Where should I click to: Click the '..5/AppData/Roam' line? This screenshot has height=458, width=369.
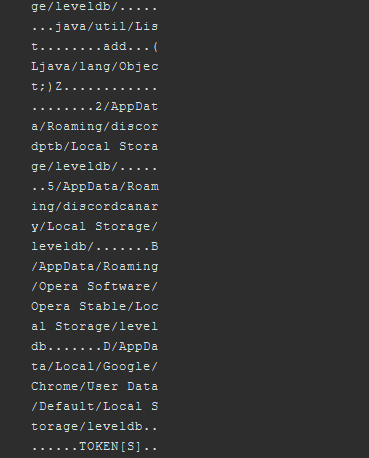coord(95,187)
